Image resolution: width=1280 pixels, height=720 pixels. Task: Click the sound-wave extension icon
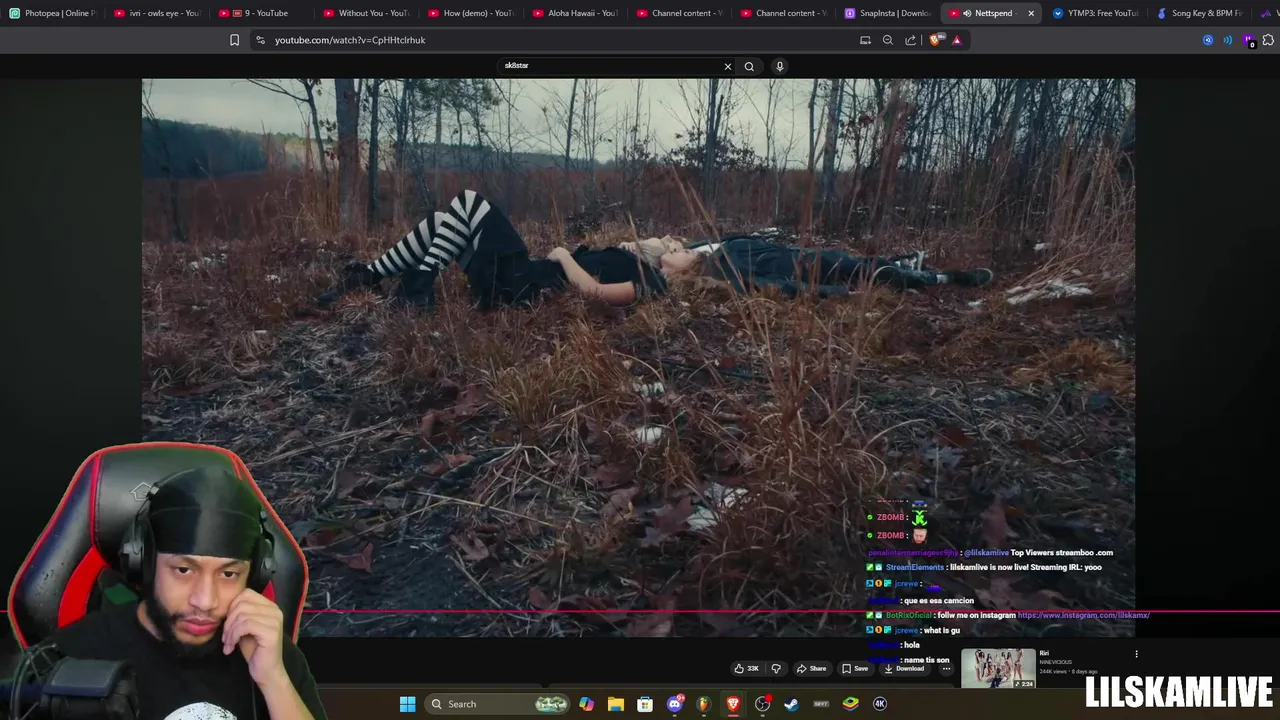pos(1228,40)
